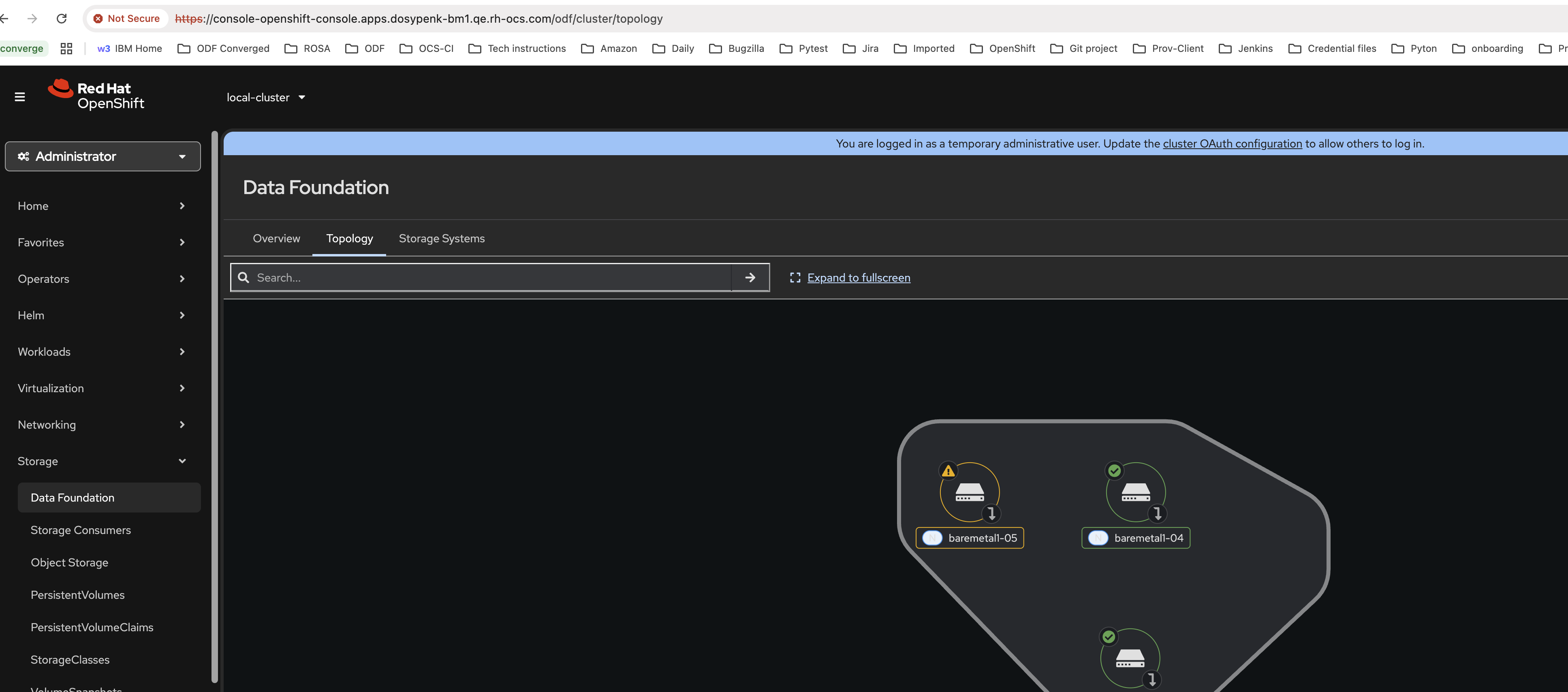Open the cluster OAuth configuration link
Image resolution: width=1568 pixels, height=692 pixels.
click(x=1232, y=144)
